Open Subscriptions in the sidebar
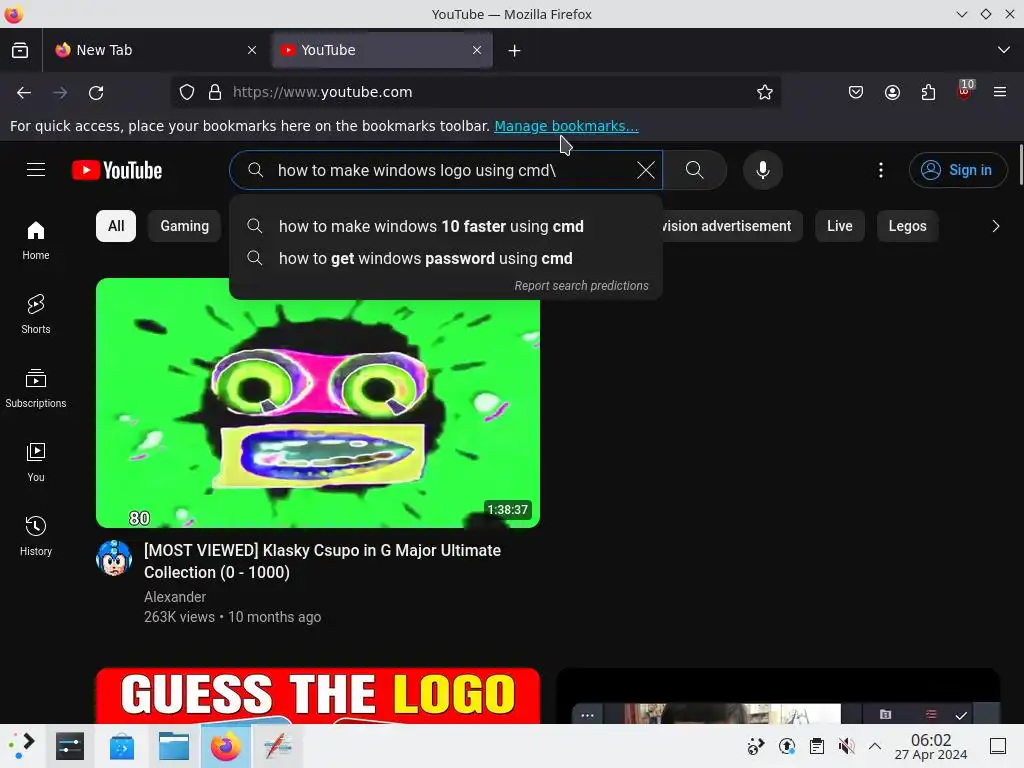The height and width of the screenshot is (768, 1024). (x=36, y=389)
